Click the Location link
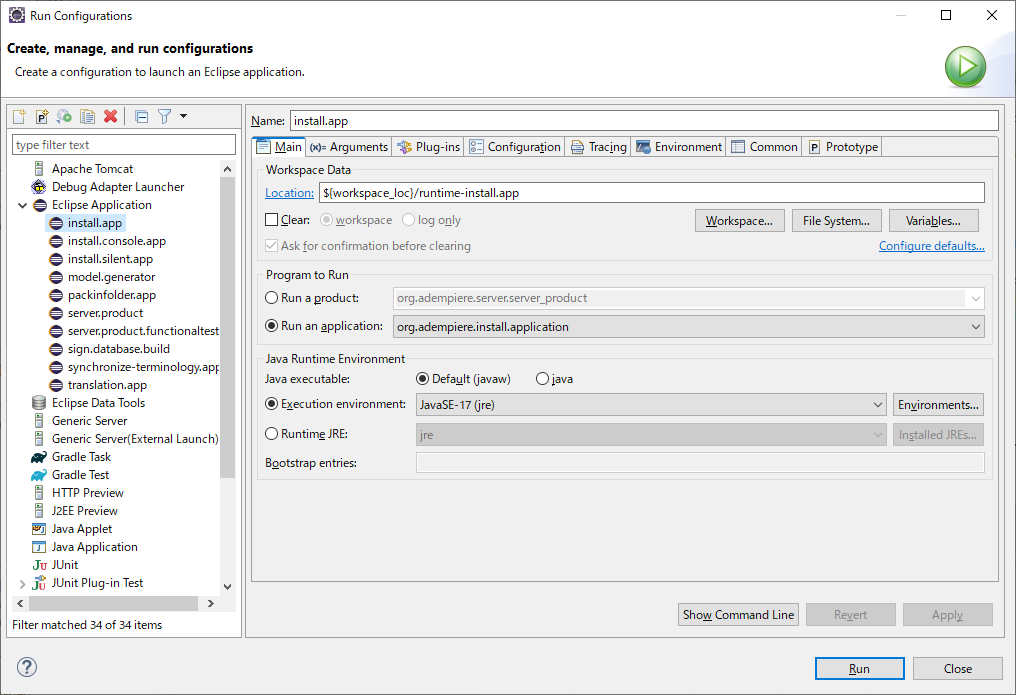The width and height of the screenshot is (1016, 695). [289, 193]
